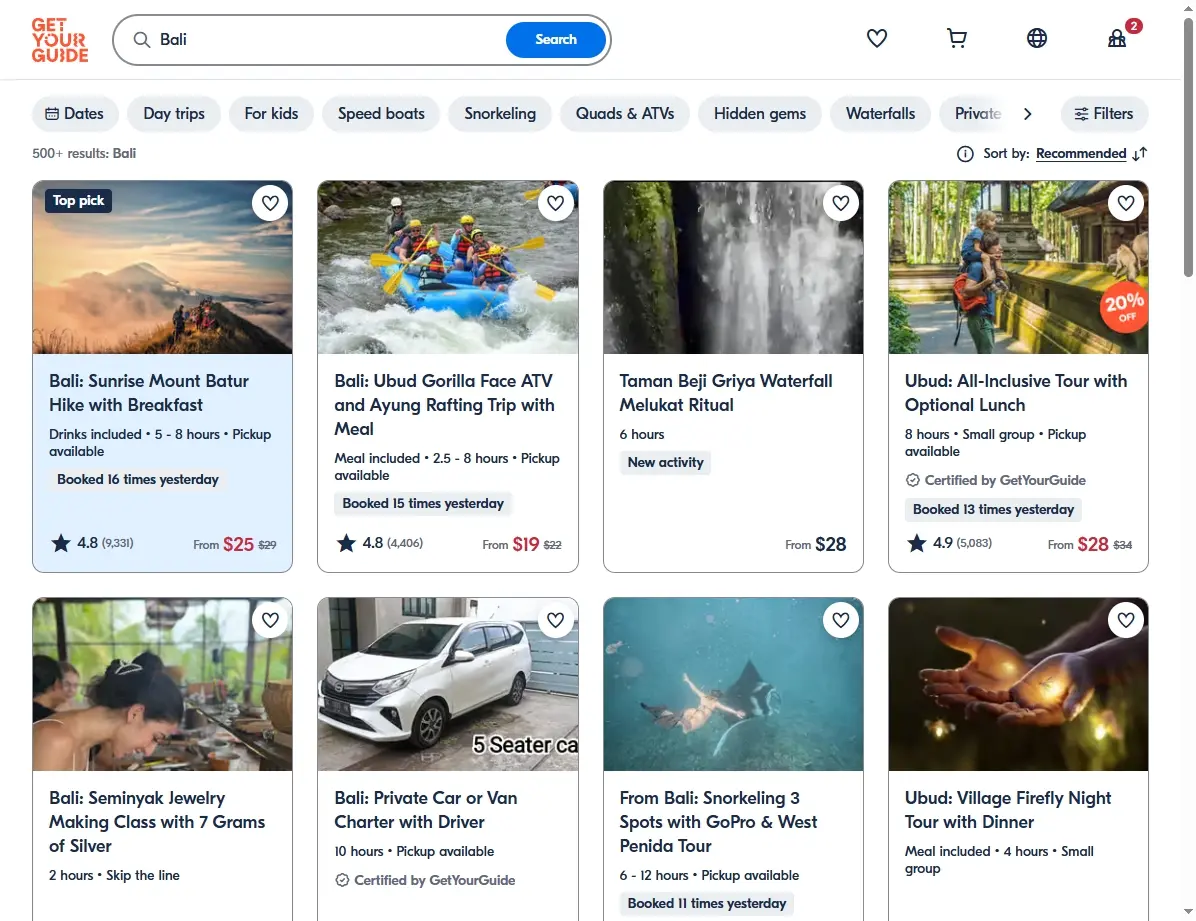Open Taman Beji Griya Waterfall Melukat Ritual
Image resolution: width=1196 pixels, height=921 pixels.
coord(725,393)
